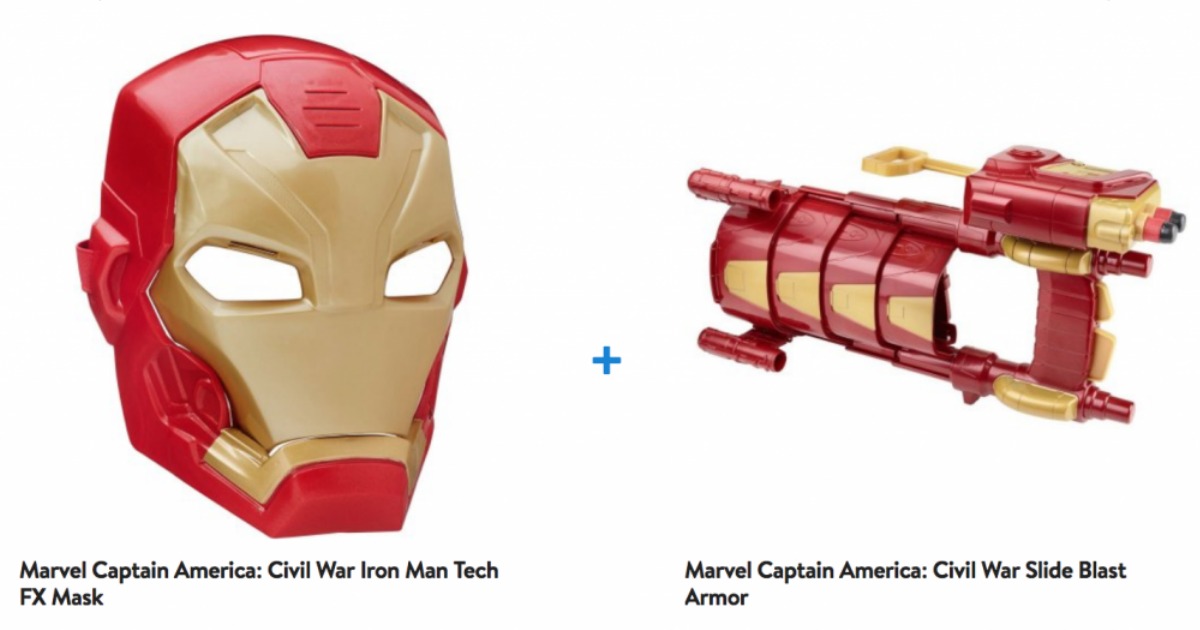Click the words "FX Mask" in the title
The height and width of the screenshot is (630, 1200).
tap(61, 597)
